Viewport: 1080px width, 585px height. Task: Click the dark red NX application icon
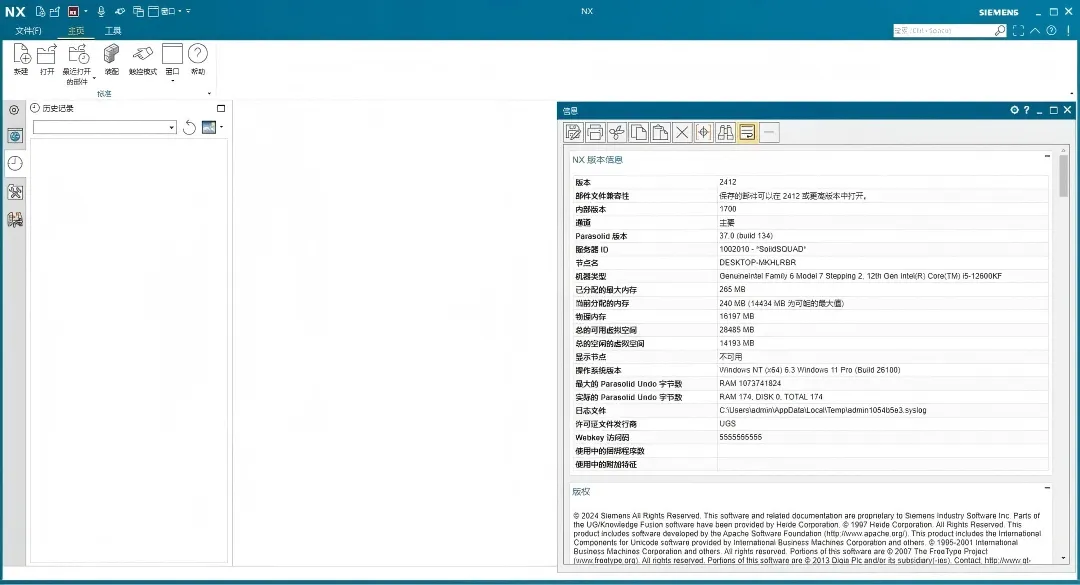73,11
